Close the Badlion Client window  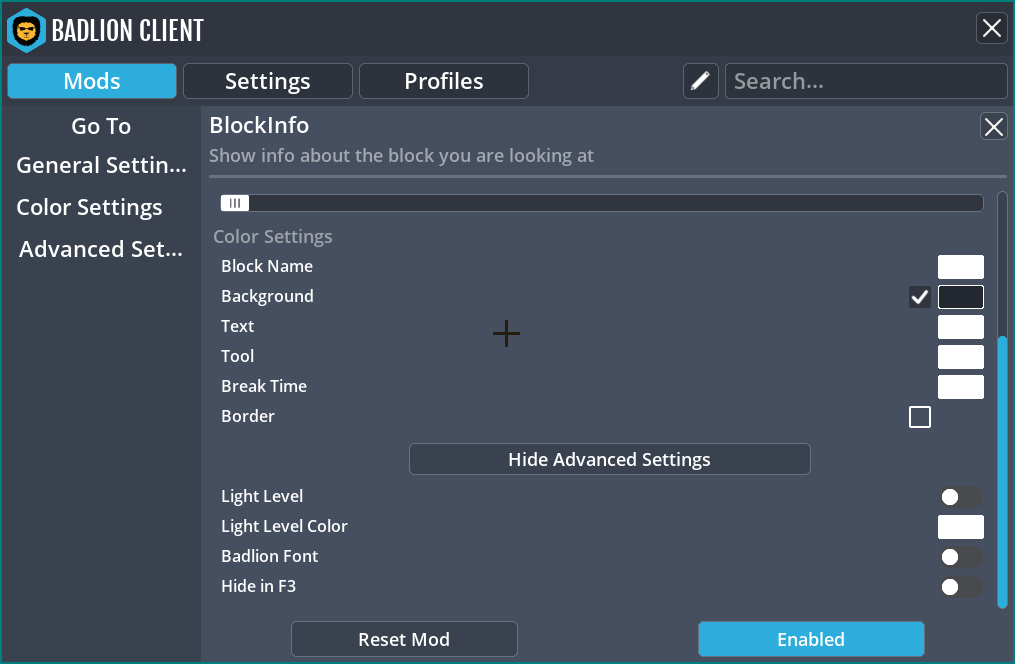click(x=992, y=28)
